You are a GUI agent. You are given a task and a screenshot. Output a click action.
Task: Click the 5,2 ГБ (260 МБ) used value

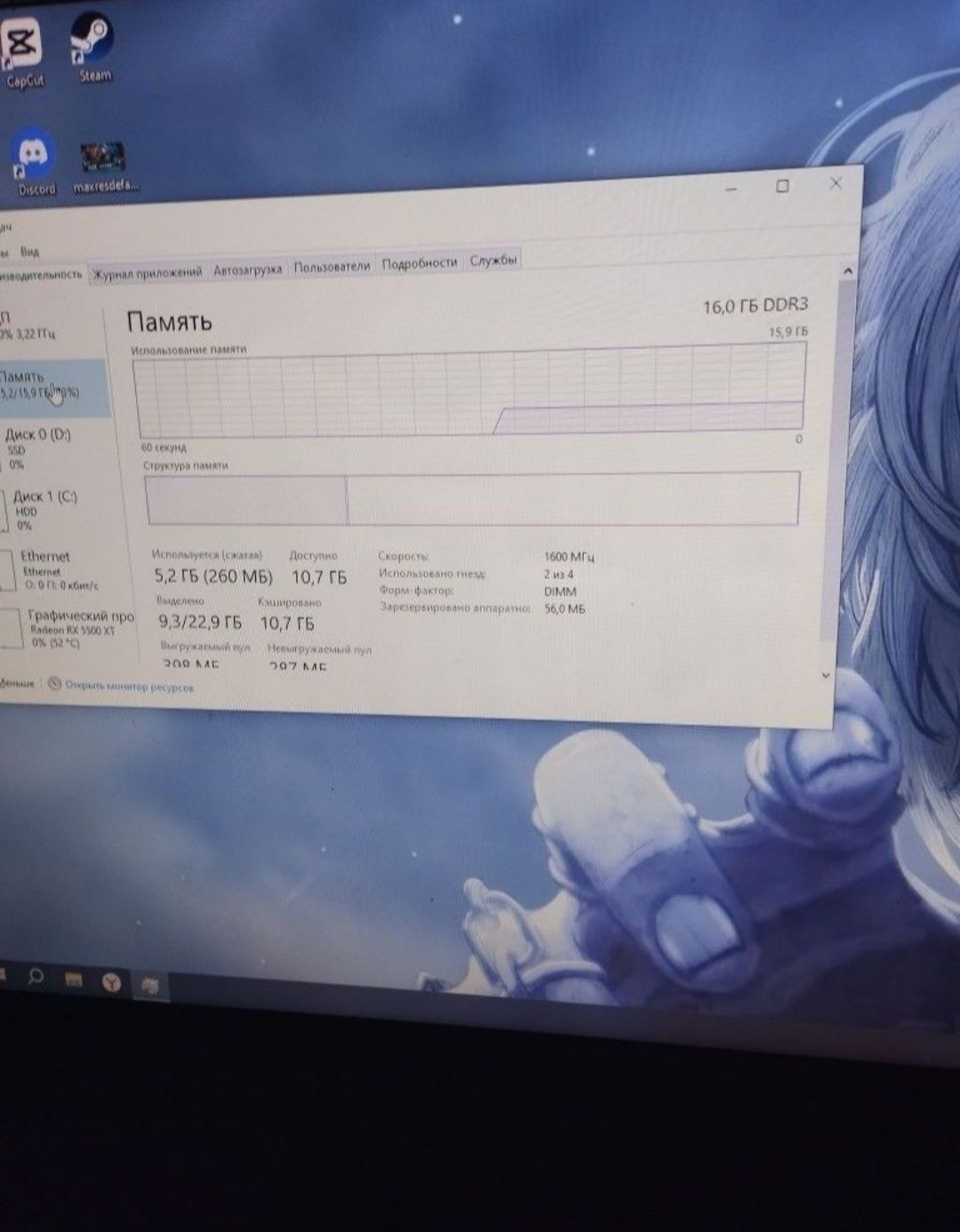coord(213,577)
